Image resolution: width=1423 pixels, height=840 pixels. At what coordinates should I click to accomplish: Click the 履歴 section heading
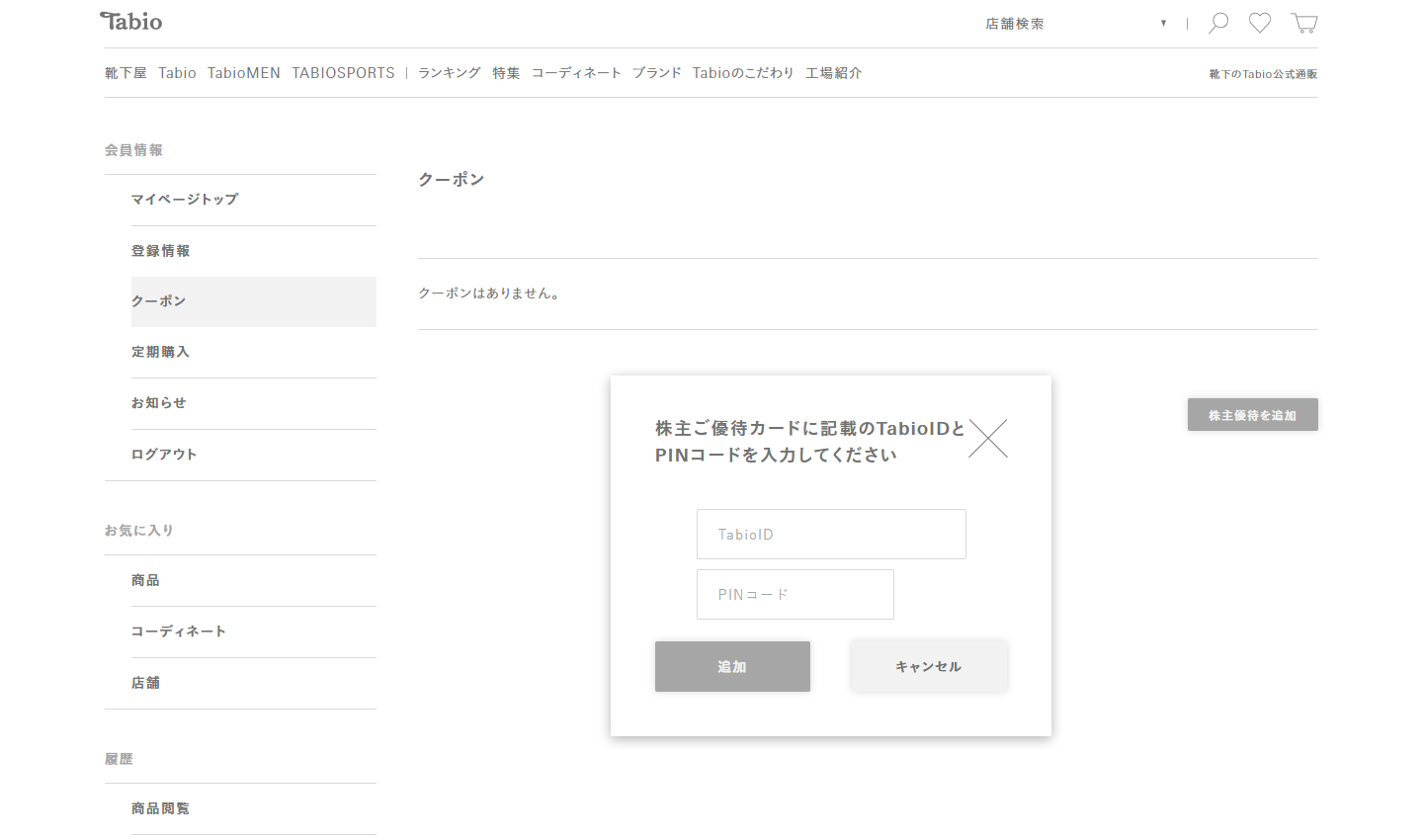119,759
